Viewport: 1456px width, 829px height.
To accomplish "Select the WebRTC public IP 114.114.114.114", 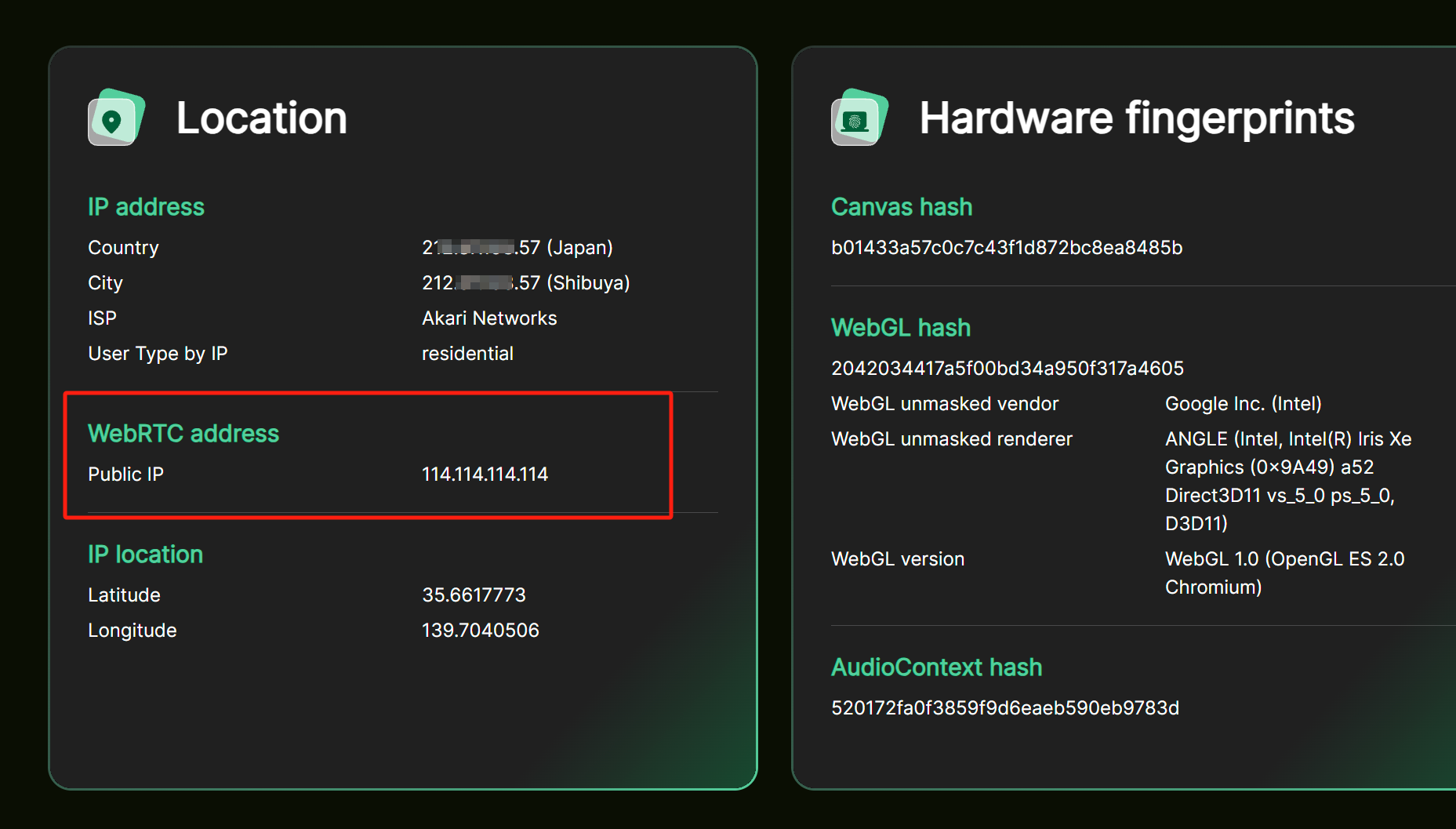I will point(485,474).
